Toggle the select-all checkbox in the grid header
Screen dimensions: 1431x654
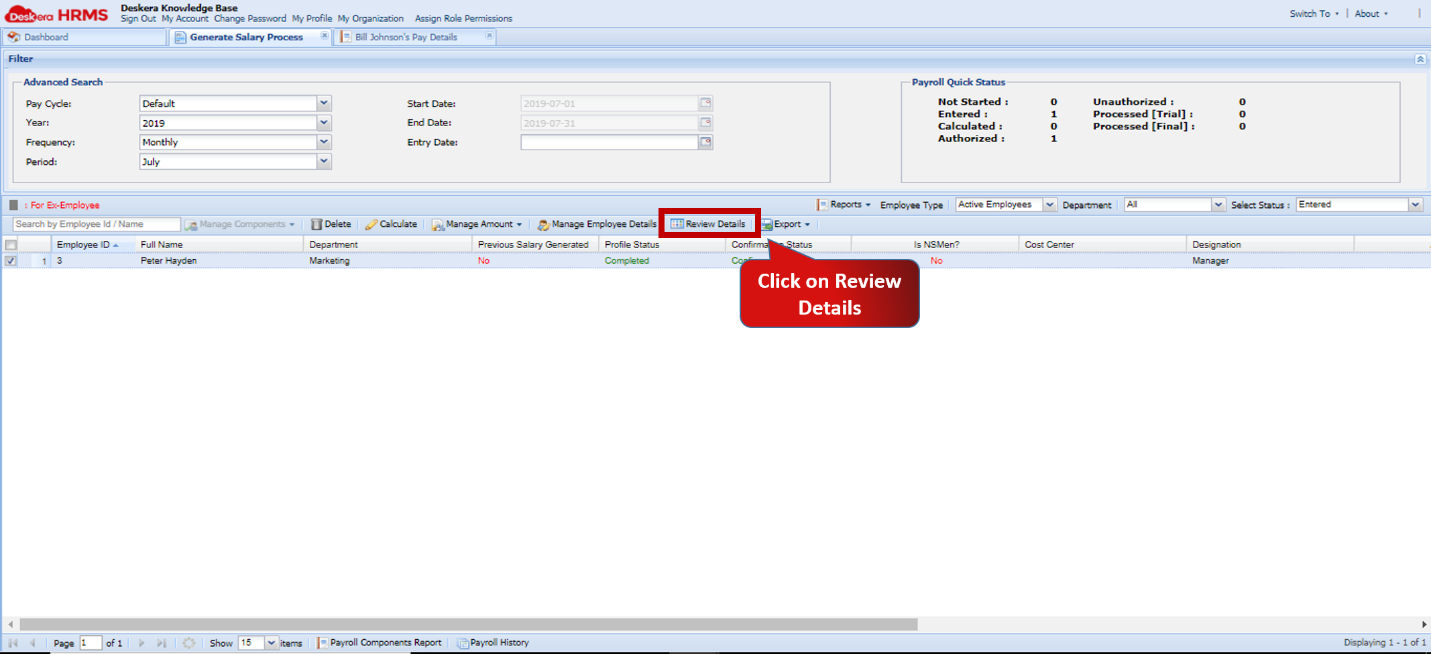pyautogui.click(x=9, y=244)
